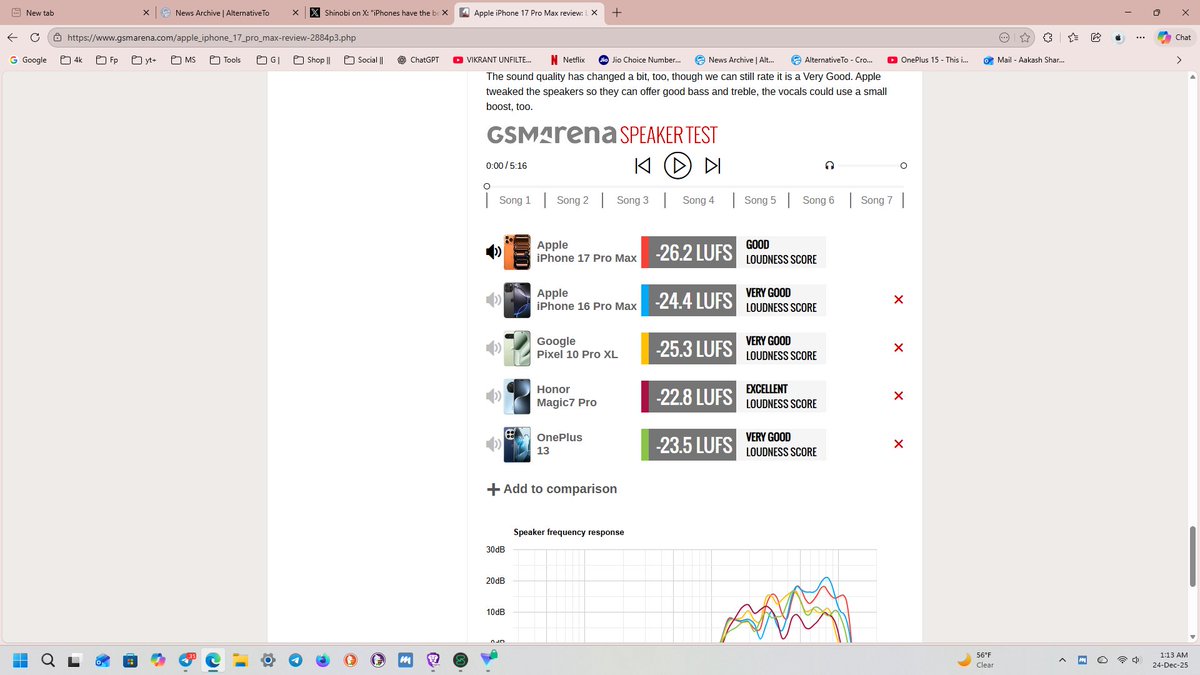Toggle speaker for iPhone 17 Pro Max
The height and width of the screenshot is (675, 1200).
(493, 252)
